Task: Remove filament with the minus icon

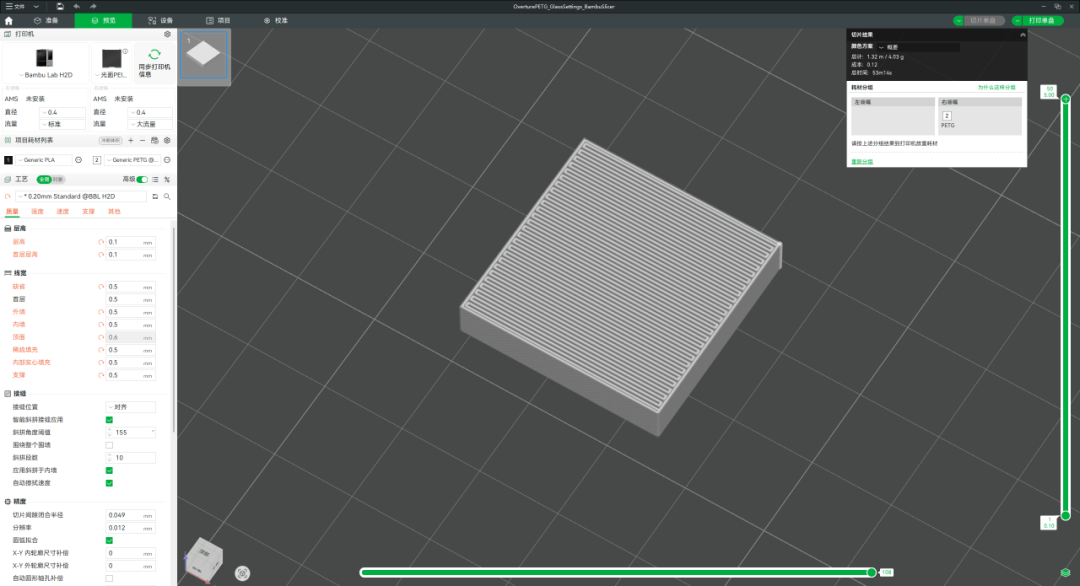Action: coord(143,140)
